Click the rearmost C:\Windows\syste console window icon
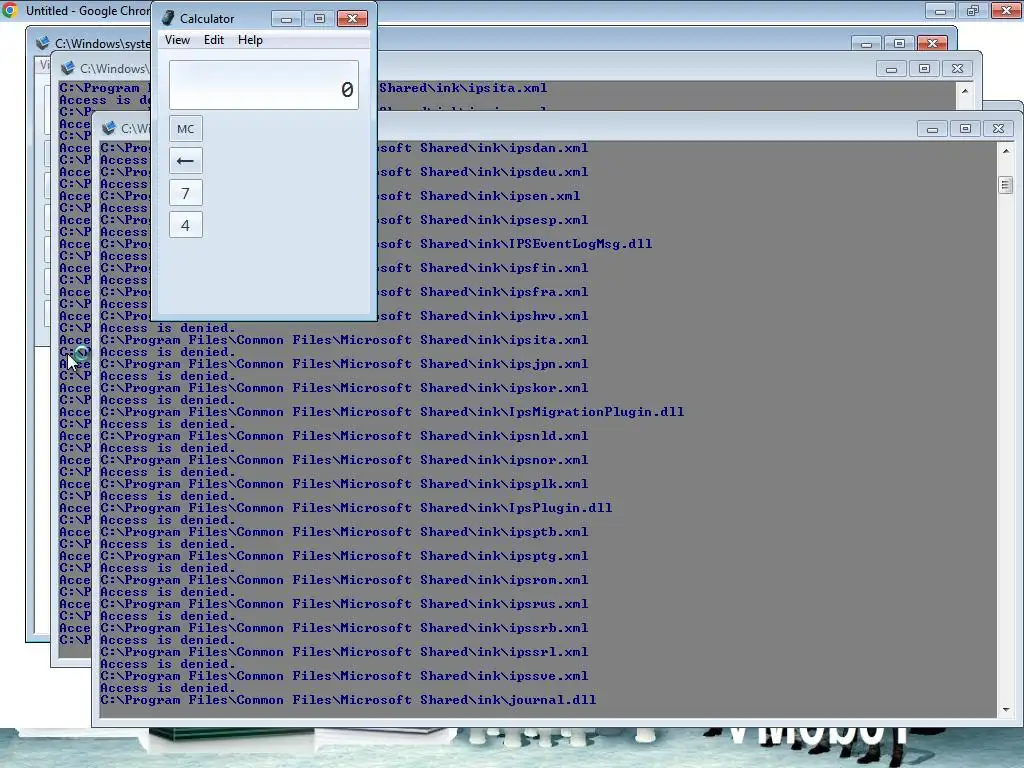This screenshot has height=768, width=1024. pos(43,43)
